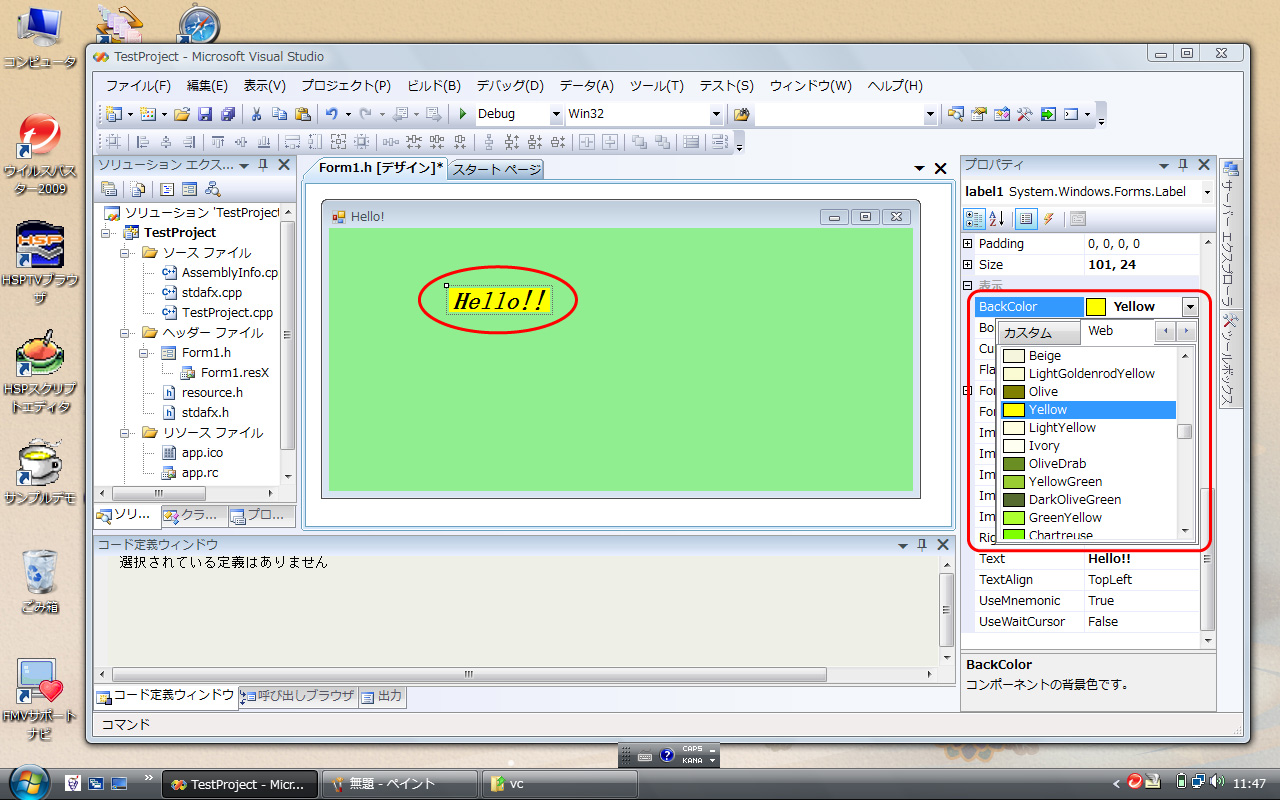Collapse the Form1.h tree node
The width and height of the screenshot is (1280, 800).
pyautogui.click(x=146, y=353)
